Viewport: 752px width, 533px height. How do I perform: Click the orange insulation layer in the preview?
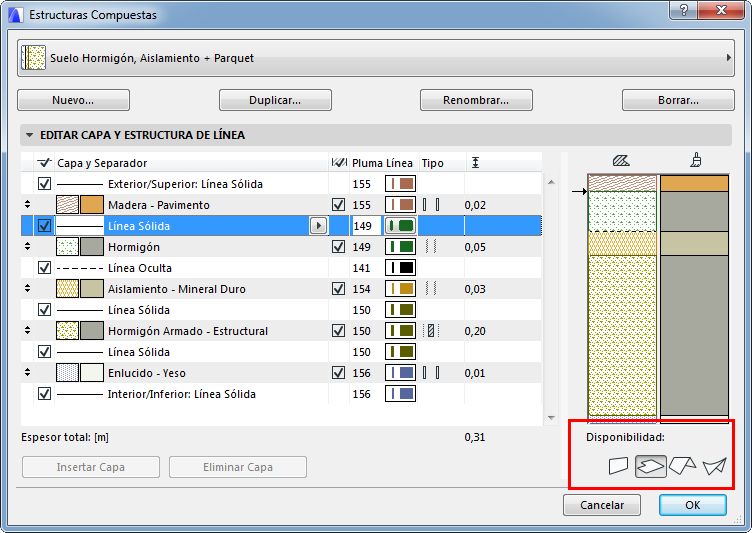click(x=622, y=243)
